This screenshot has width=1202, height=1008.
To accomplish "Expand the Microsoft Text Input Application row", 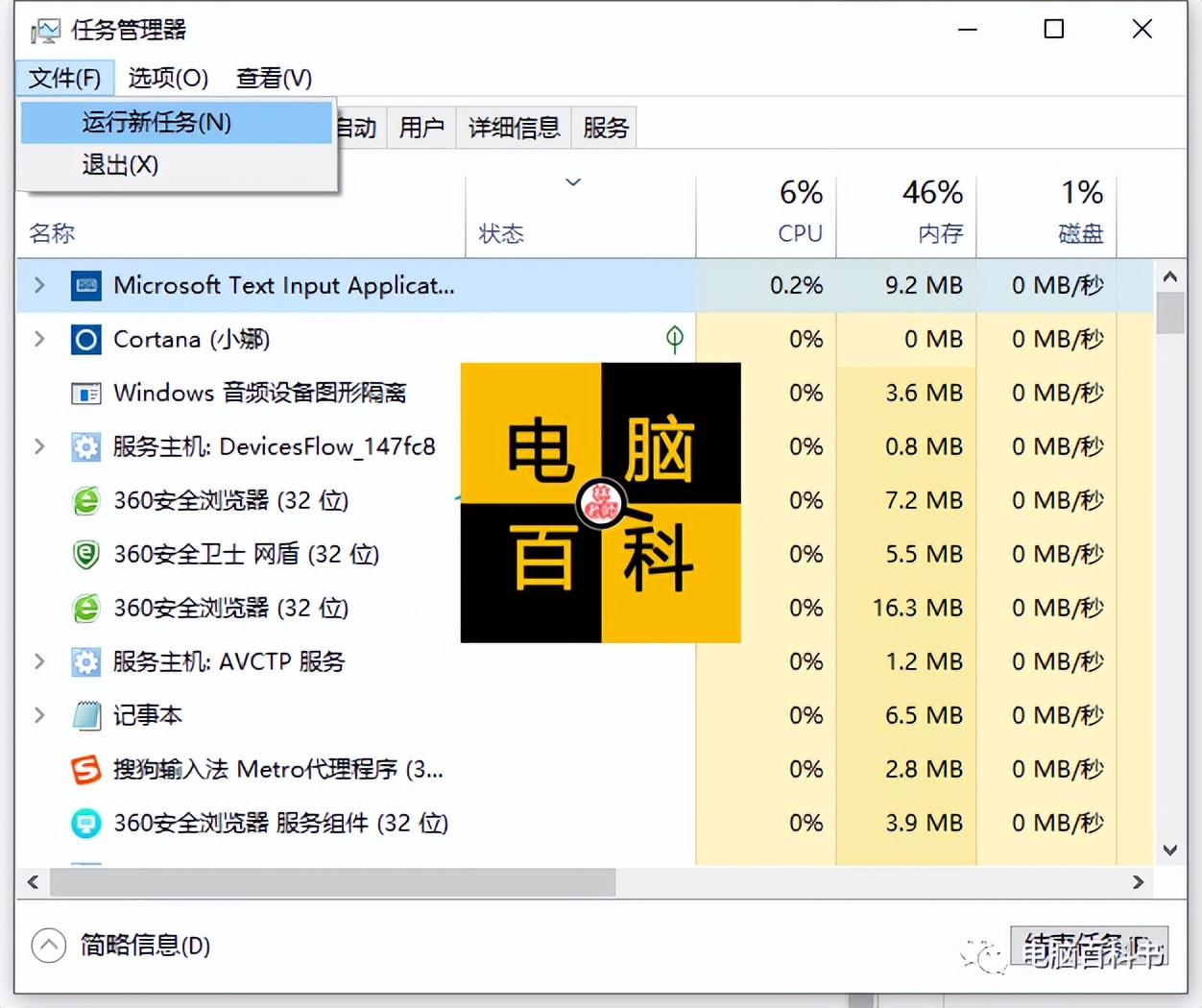I will pyautogui.click(x=38, y=285).
